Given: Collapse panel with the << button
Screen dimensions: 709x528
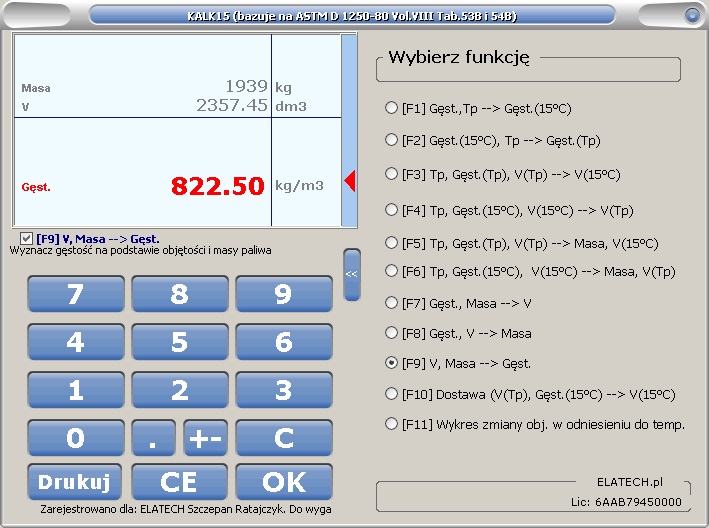Looking at the screenshot, I should click(352, 274).
